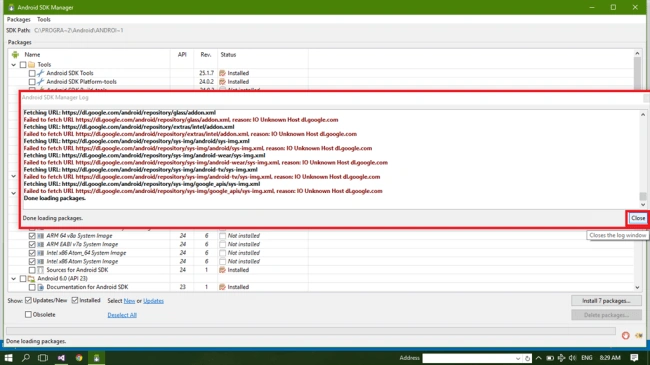The width and height of the screenshot is (650, 365).
Task: Click the system image icon for ARM EABI v7a
Action: 41,244
